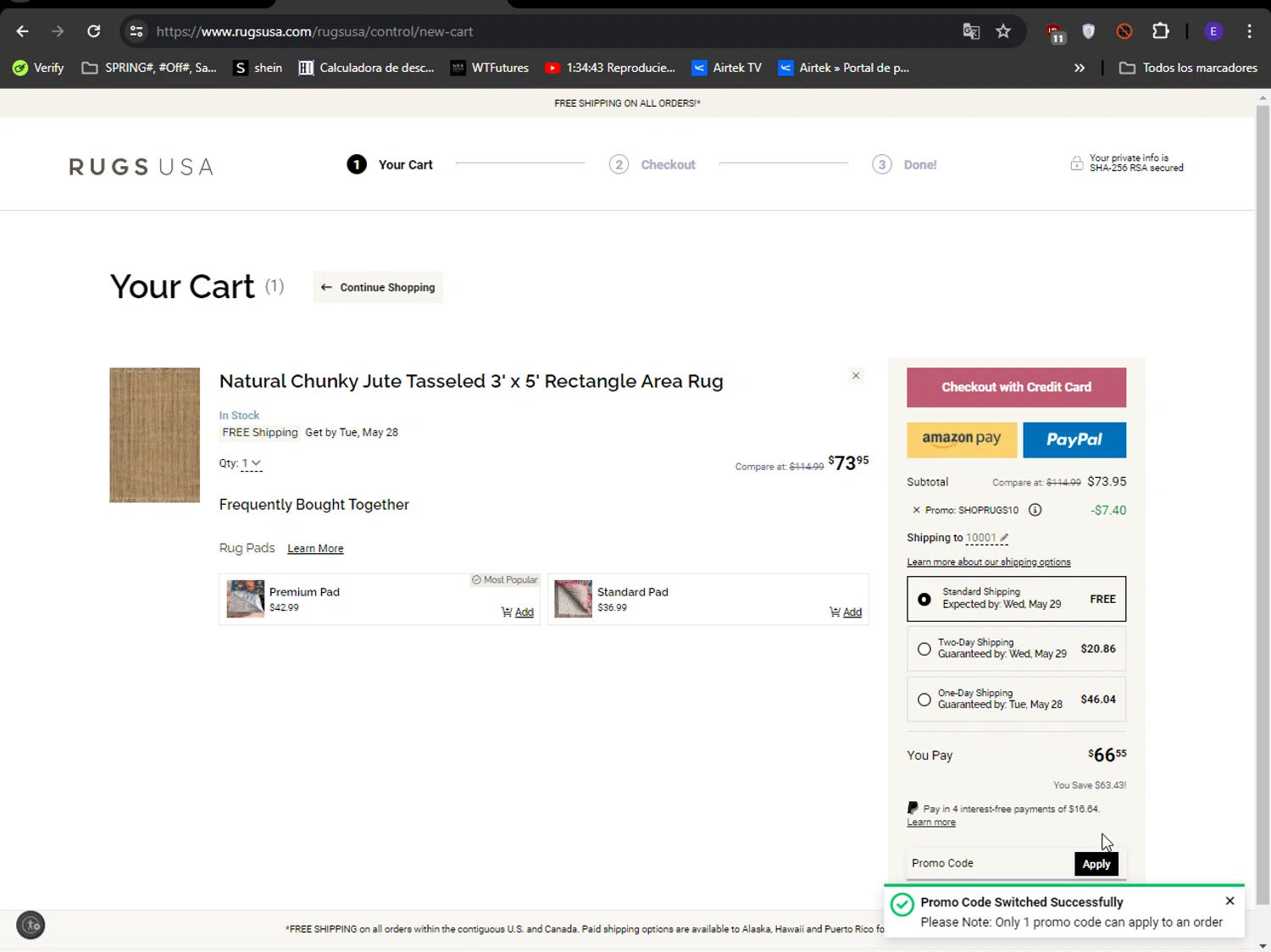
Task: Select Standard Shipping FREE option
Action: [1016, 599]
